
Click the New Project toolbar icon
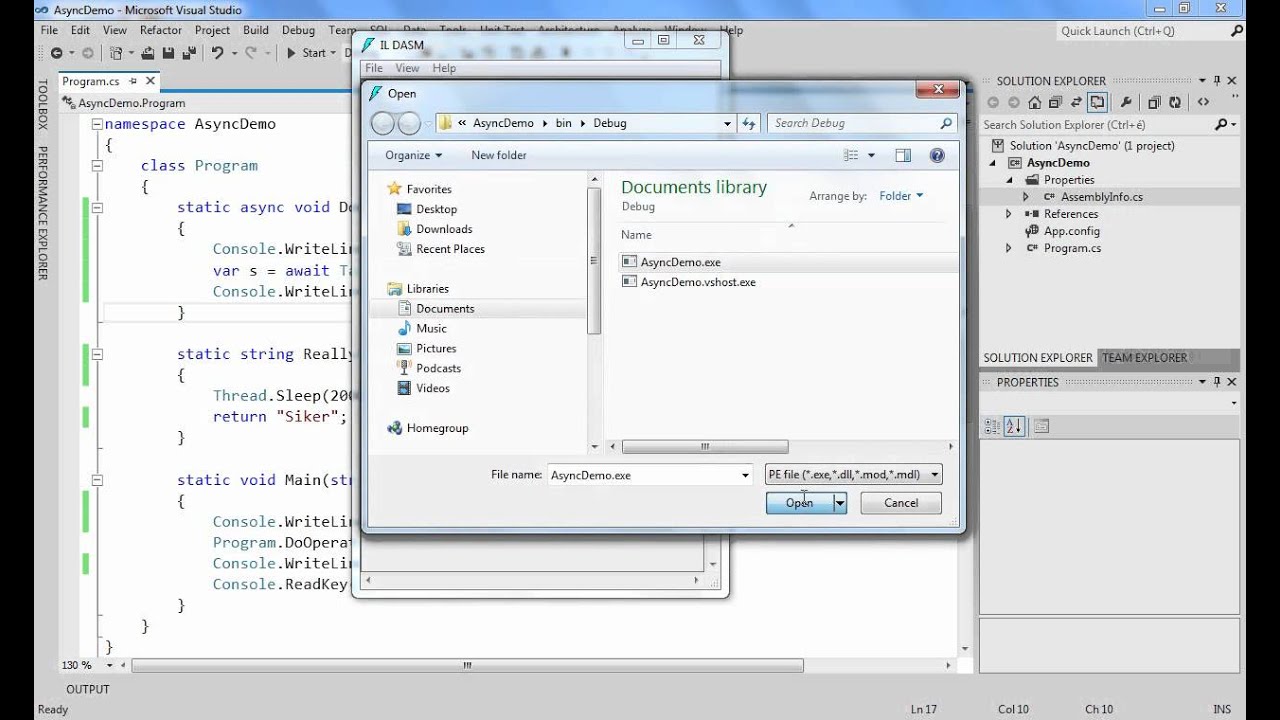click(x=117, y=53)
